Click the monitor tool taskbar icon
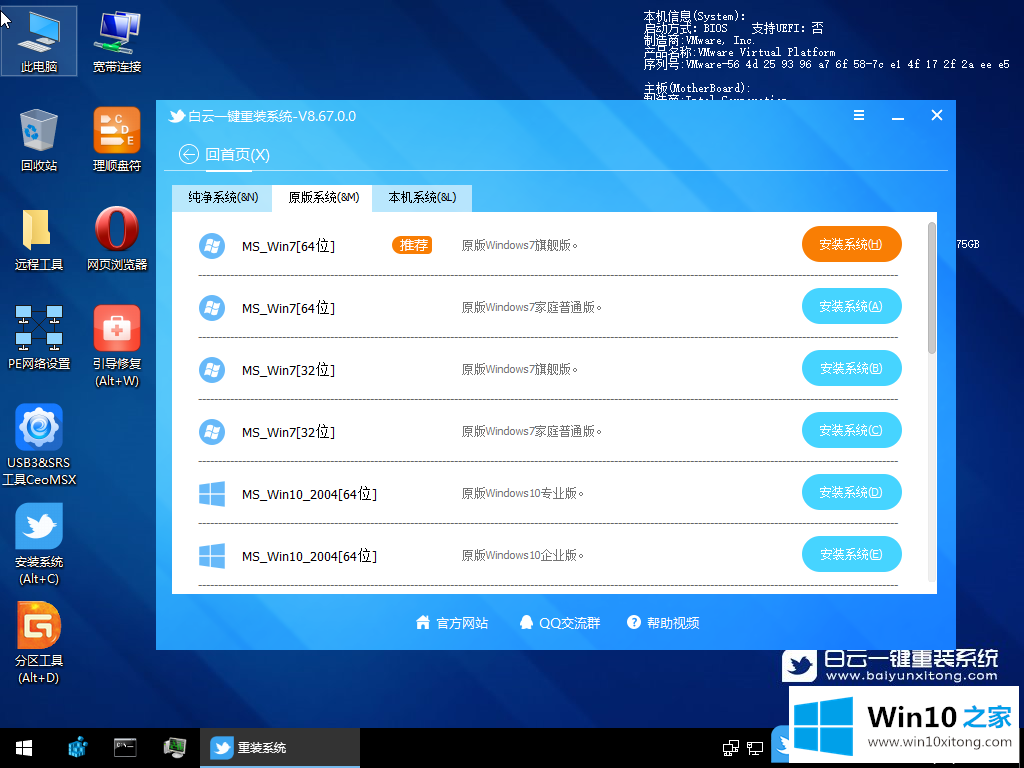 coord(174,748)
